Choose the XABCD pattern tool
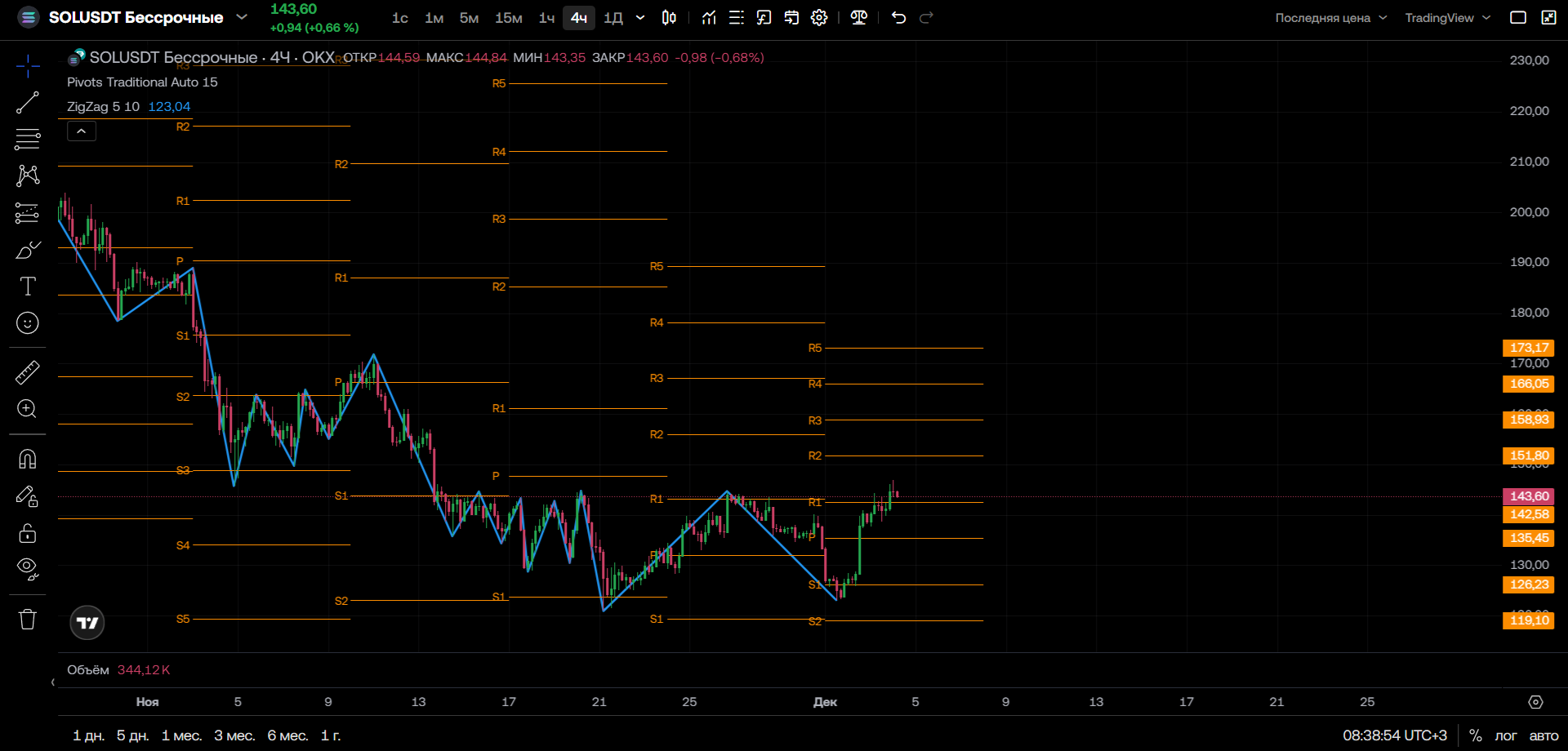The width and height of the screenshot is (1568, 751). click(x=28, y=176)
